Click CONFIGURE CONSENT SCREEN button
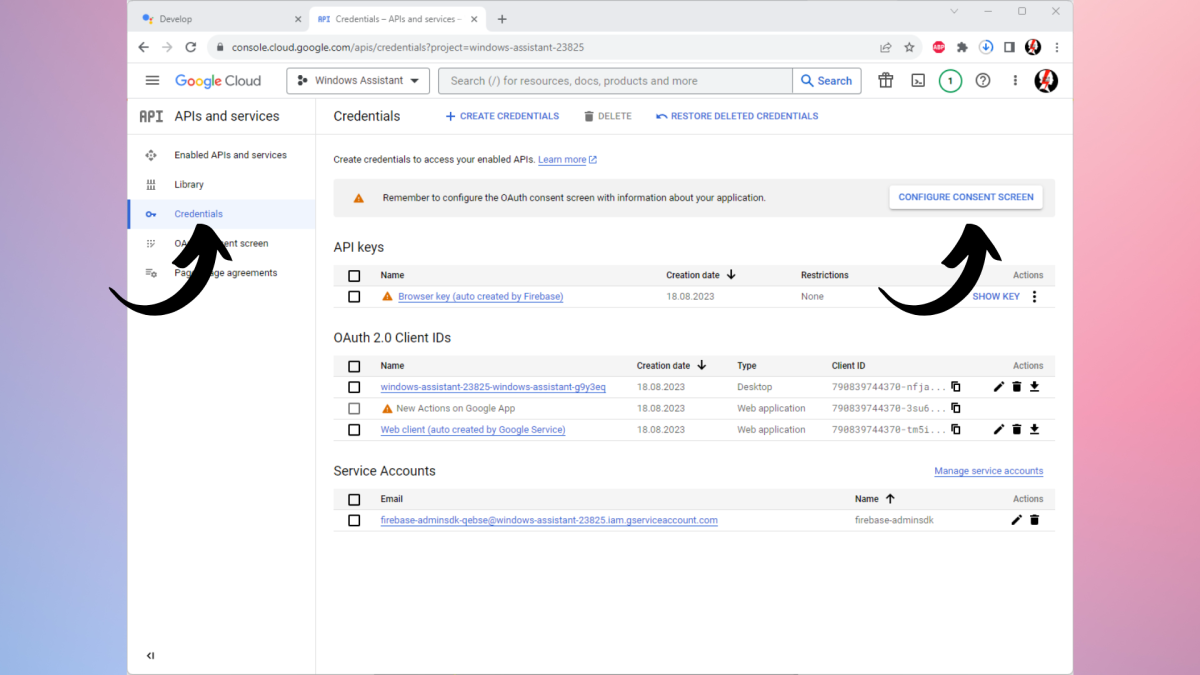 [966, 197]
